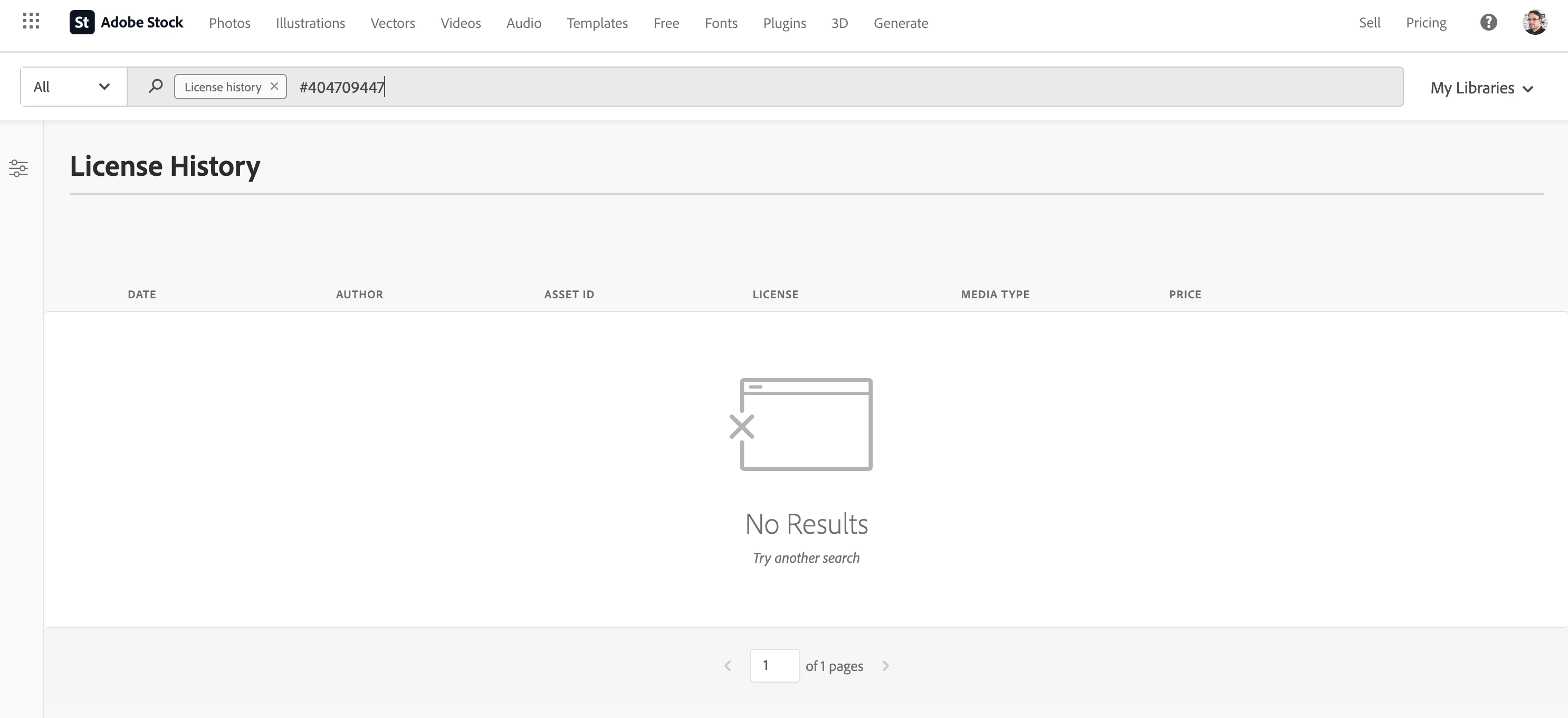Viewport: 1568px width, 718px height.
Task: Go to the next page arrow
Action: [x=886, y=666]
